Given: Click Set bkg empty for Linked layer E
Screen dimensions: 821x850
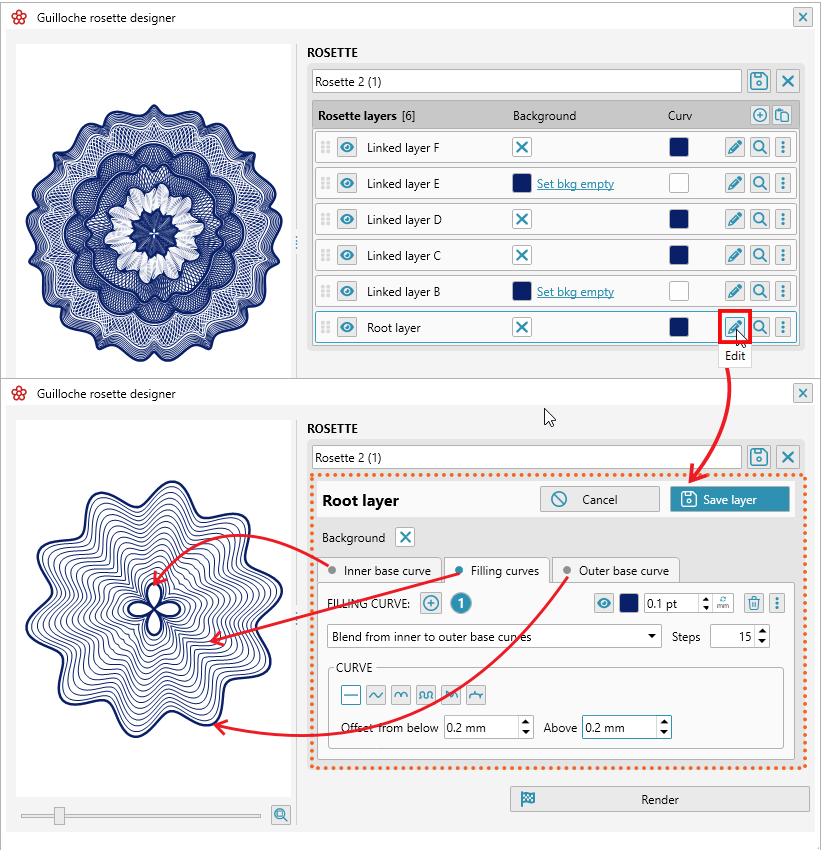Looking at the screenshot, I should (x=575, y=183).
